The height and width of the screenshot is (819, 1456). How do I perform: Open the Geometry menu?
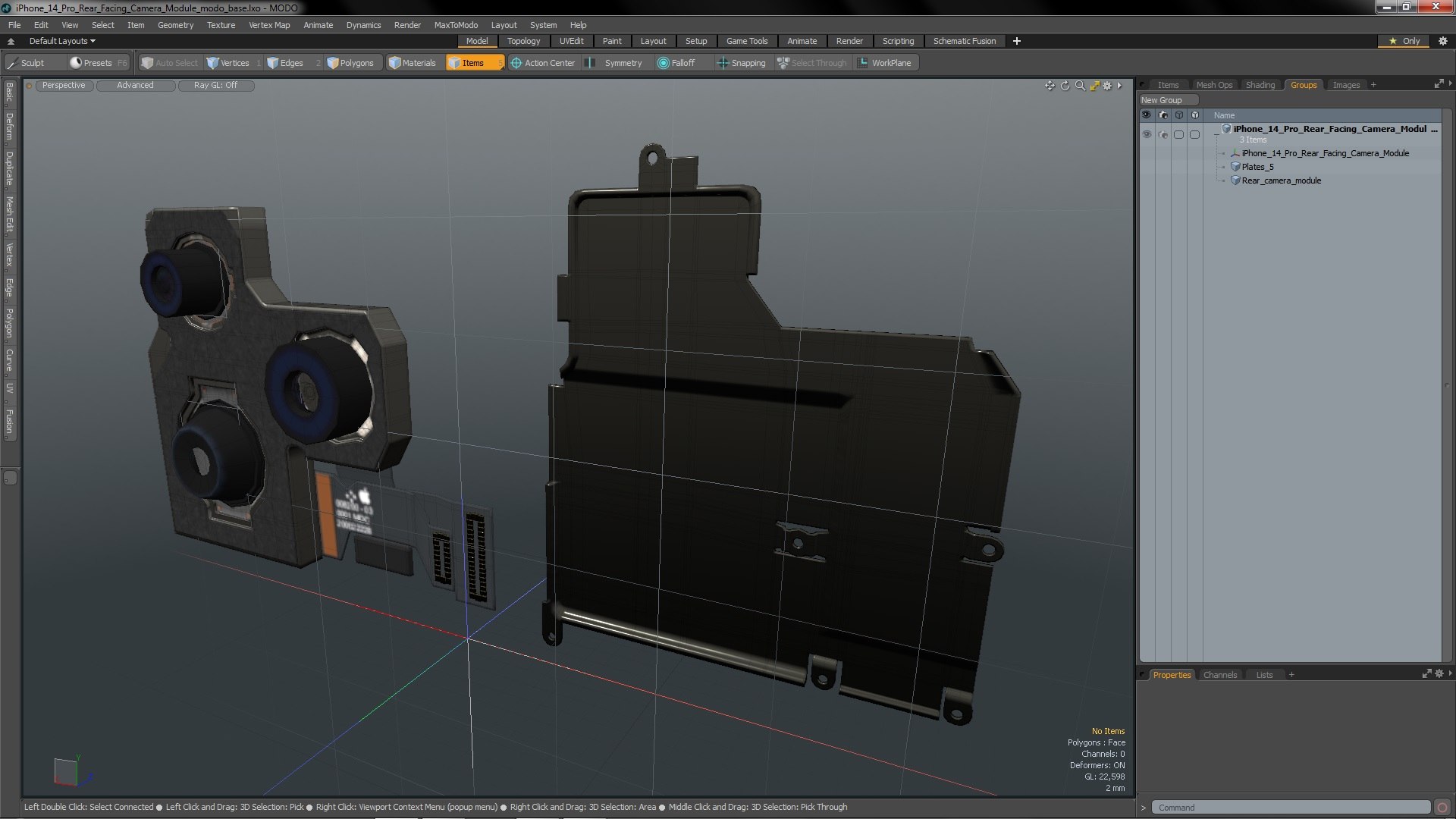(x=175, y=25)
